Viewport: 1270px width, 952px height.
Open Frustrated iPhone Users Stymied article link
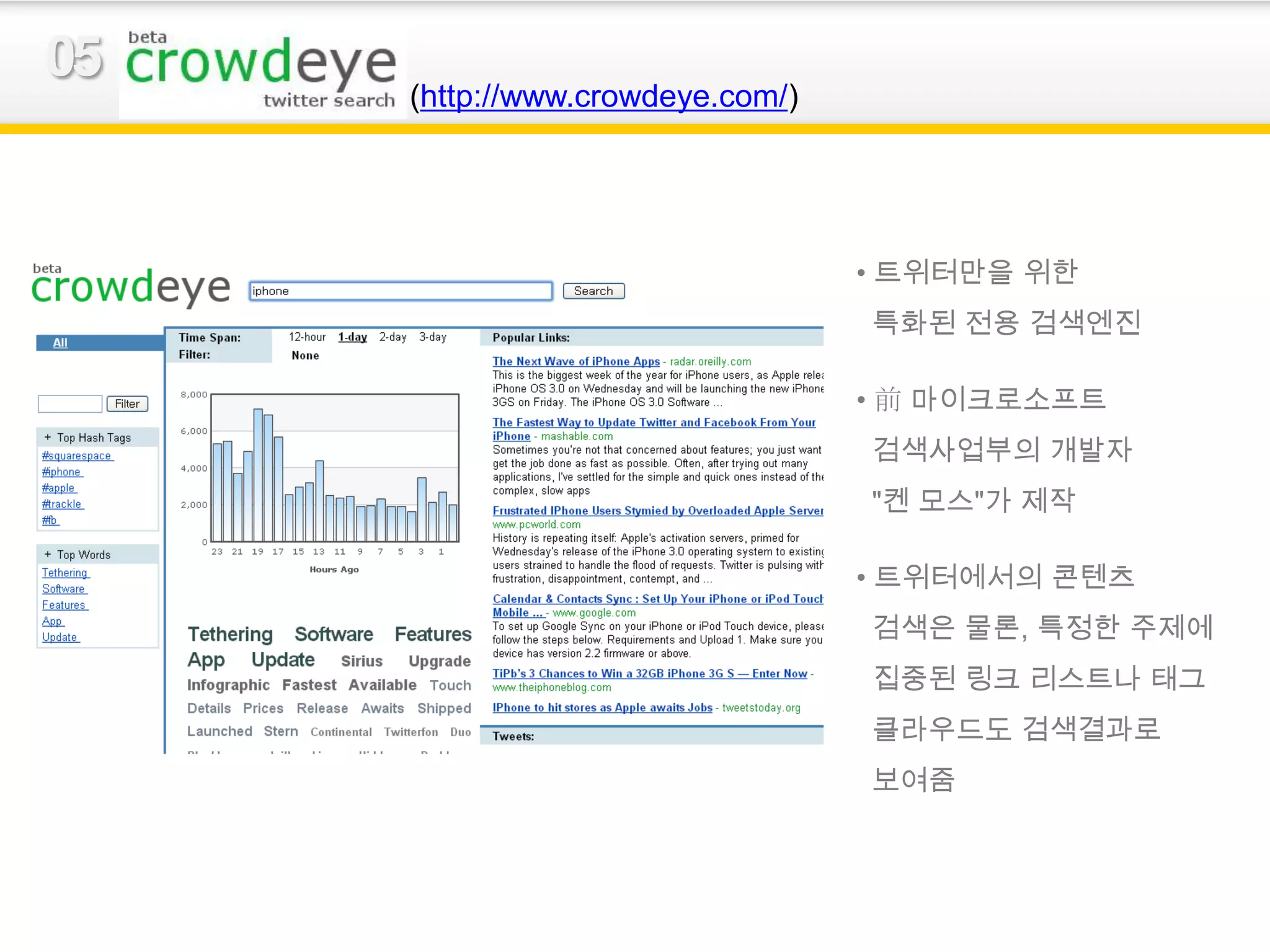[x=657, y=511]
